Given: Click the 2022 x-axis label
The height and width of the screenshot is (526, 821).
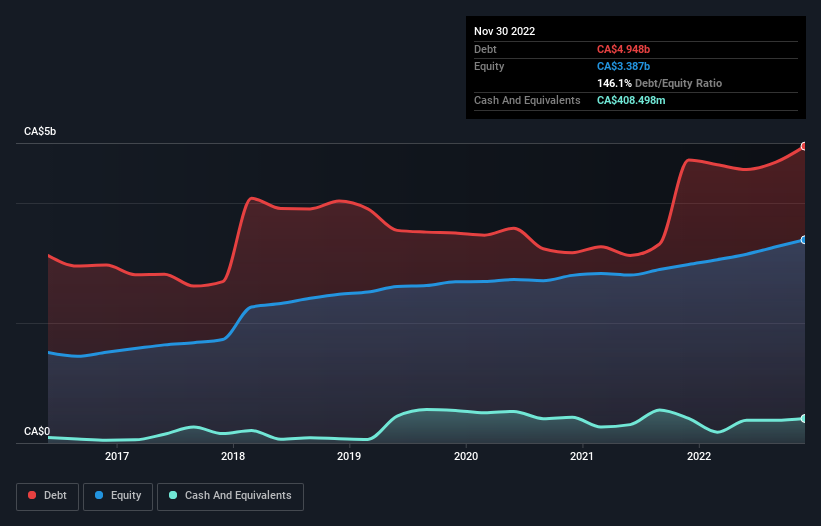Looking at the screenshot, I should 699,456.
